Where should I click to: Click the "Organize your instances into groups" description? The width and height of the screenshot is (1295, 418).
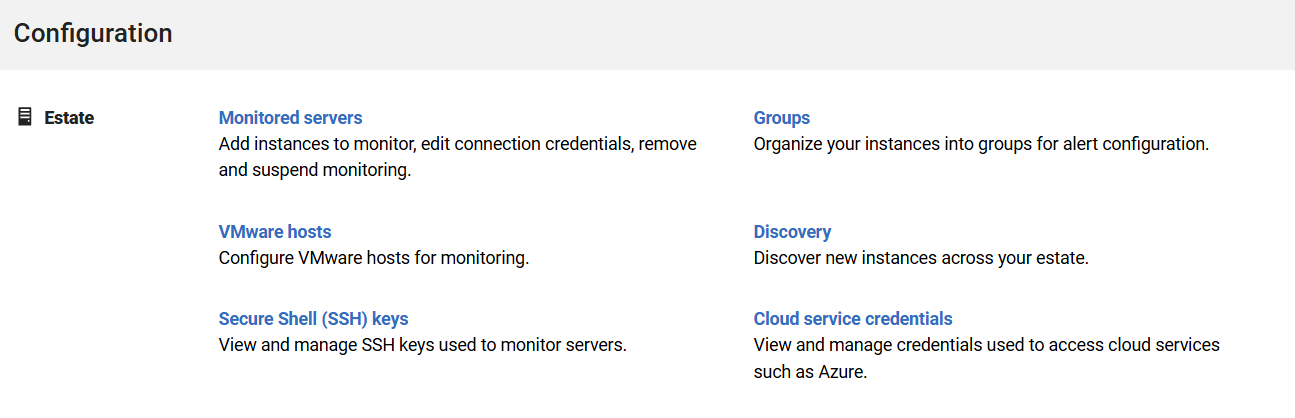[981, 144]
